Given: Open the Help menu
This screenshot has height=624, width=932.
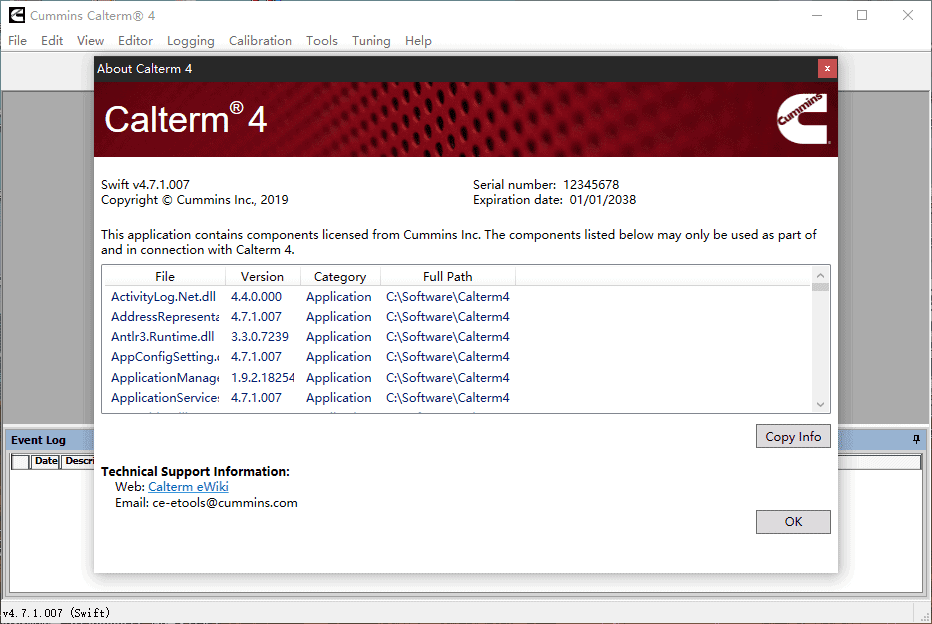Looking at the screenshot, I should pos(418,40).
